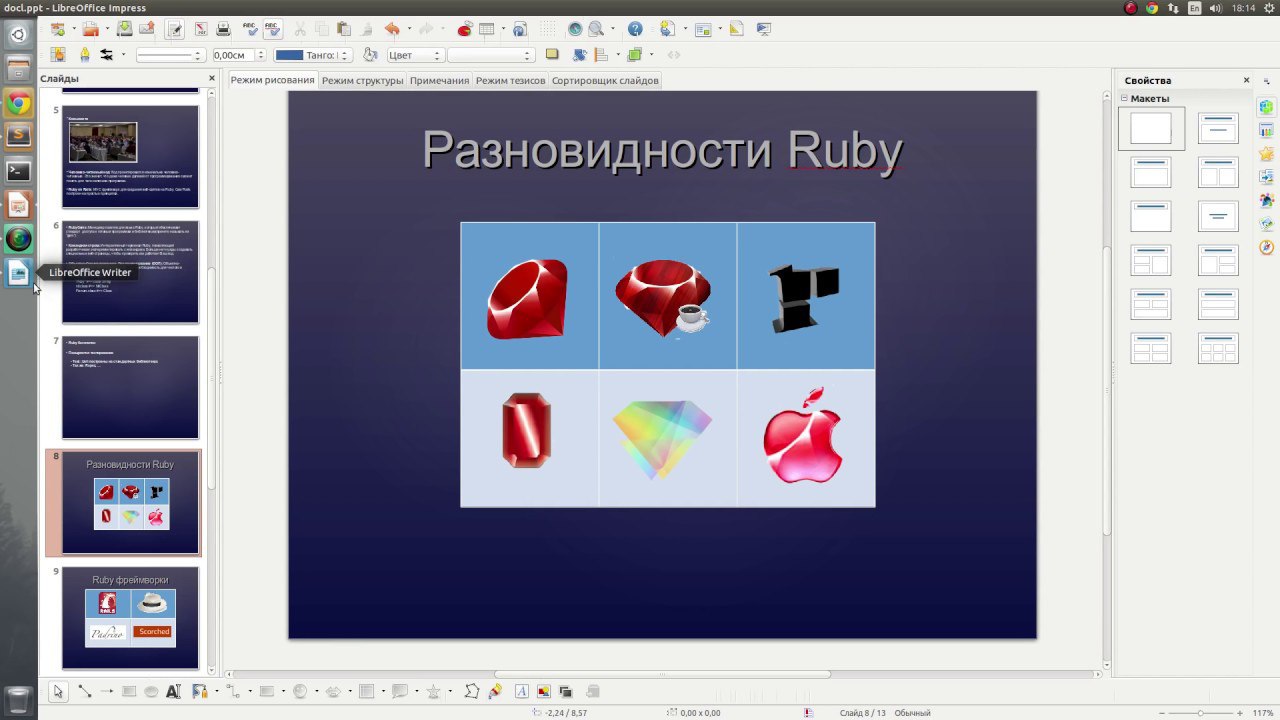Screen dimensions: 1280x720
Task: Open the Fontwork Gallery
Action: [521, 691]
